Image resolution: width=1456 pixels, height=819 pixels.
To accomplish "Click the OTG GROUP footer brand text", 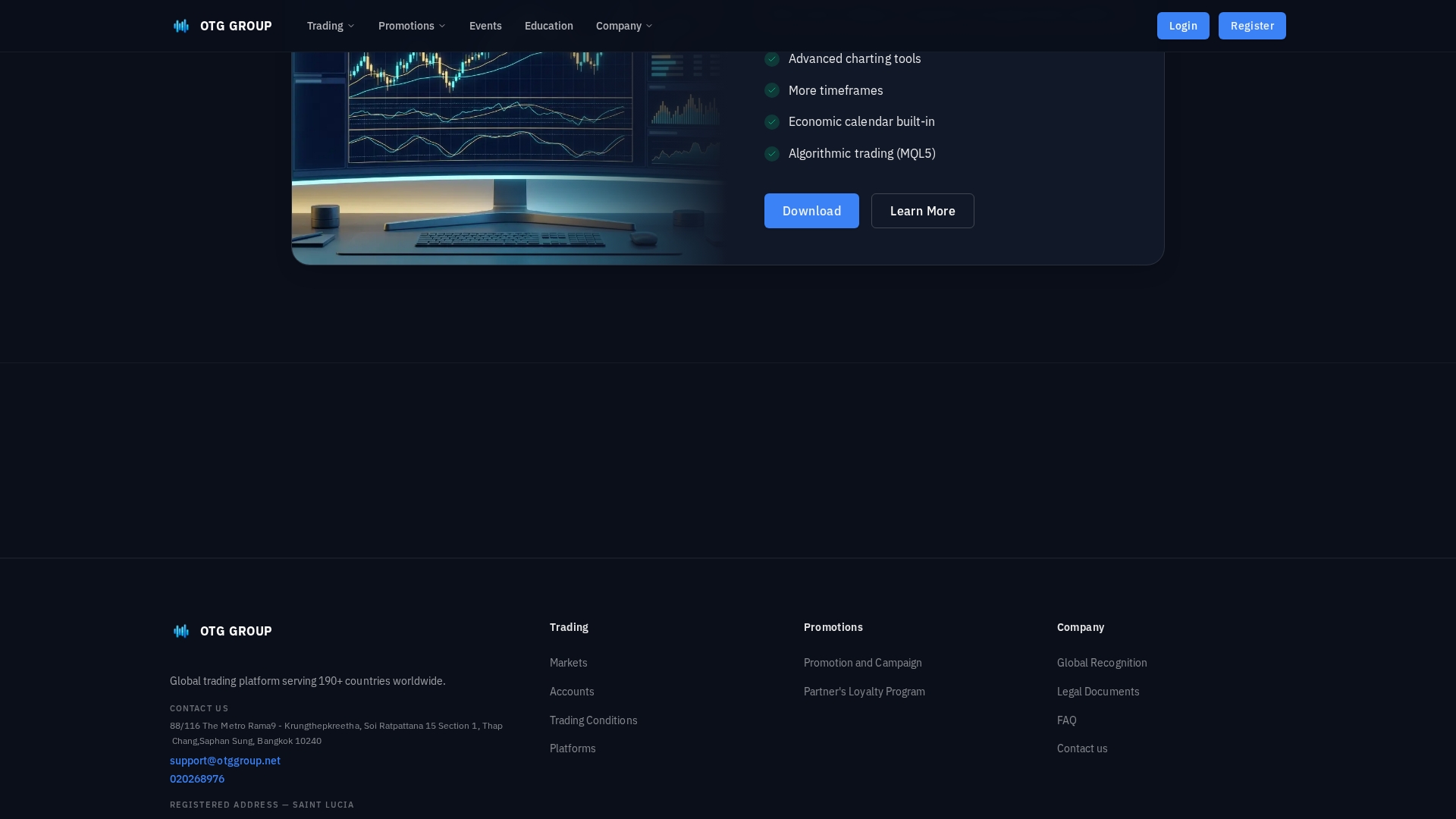I will click(236, 631).
